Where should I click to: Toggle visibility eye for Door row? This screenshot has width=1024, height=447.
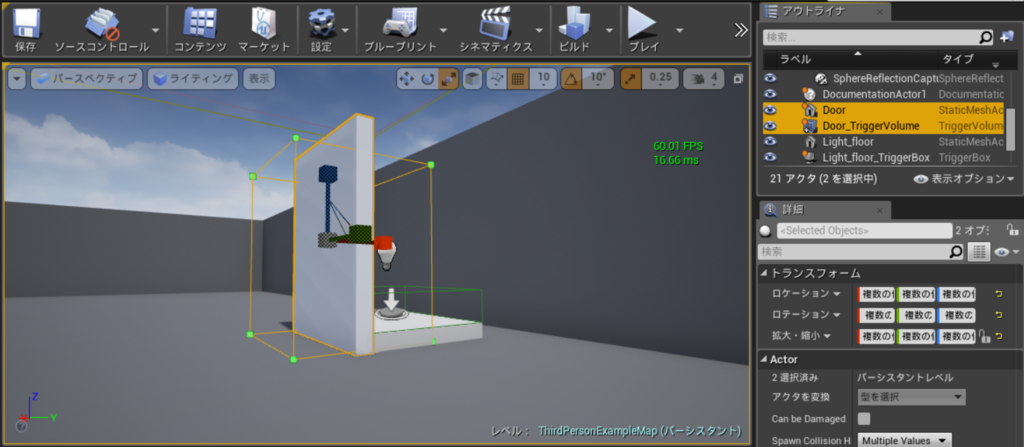coord(771,110)
